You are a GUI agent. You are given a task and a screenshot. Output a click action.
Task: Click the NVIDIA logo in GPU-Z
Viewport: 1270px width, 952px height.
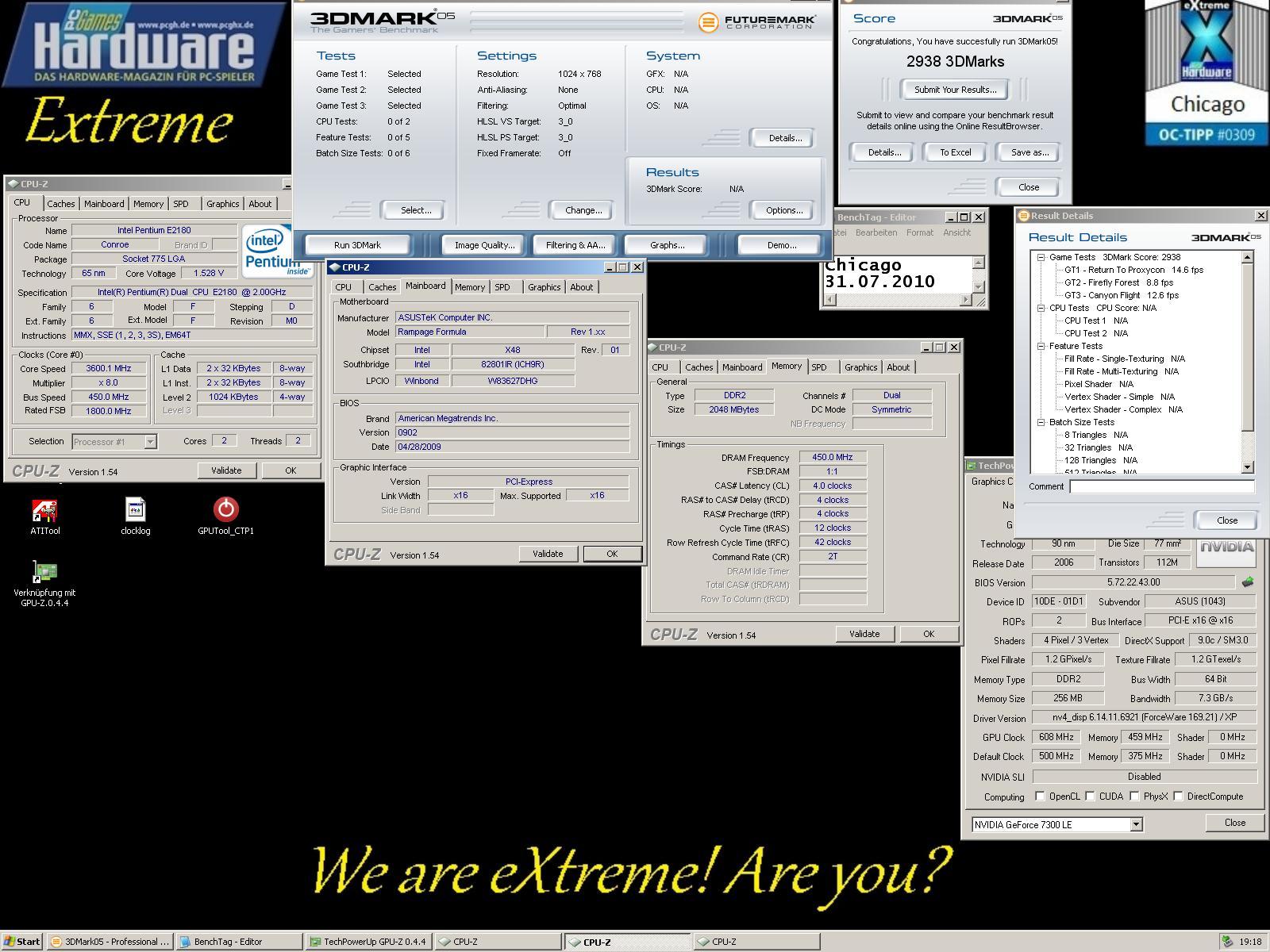coord(1226,548)
